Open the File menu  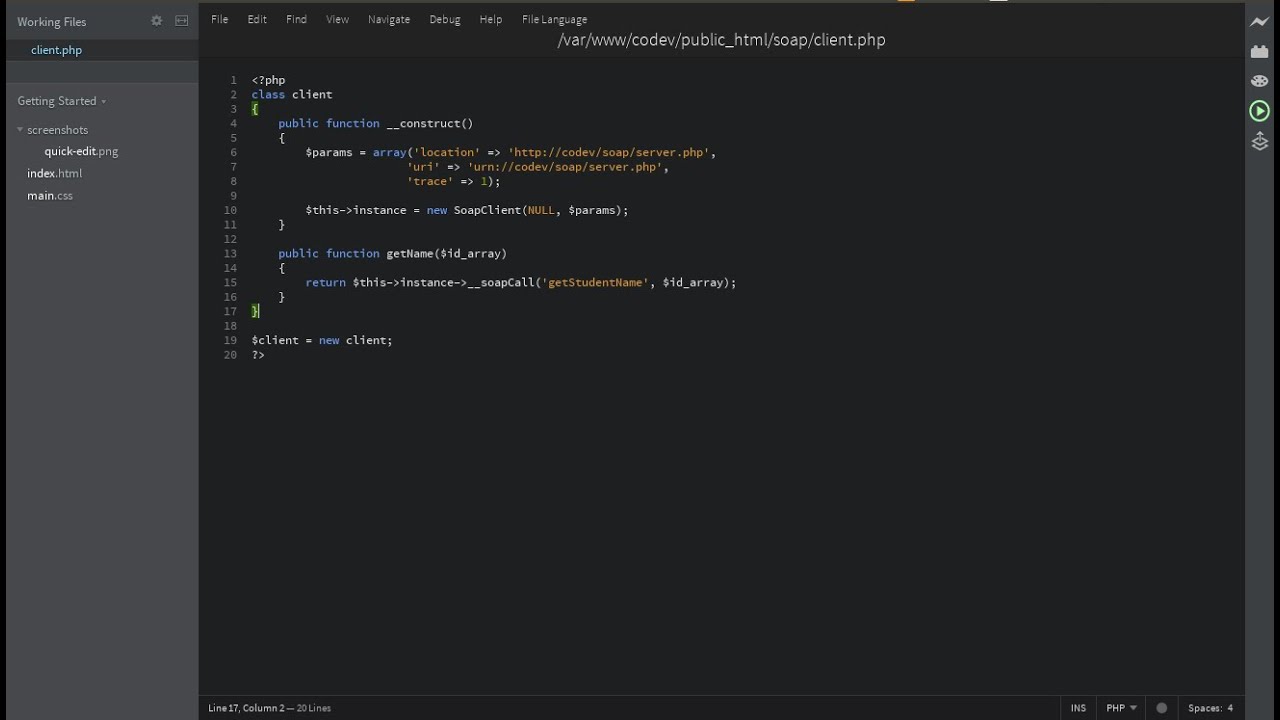pyautogui.click(x=219, y=19)
